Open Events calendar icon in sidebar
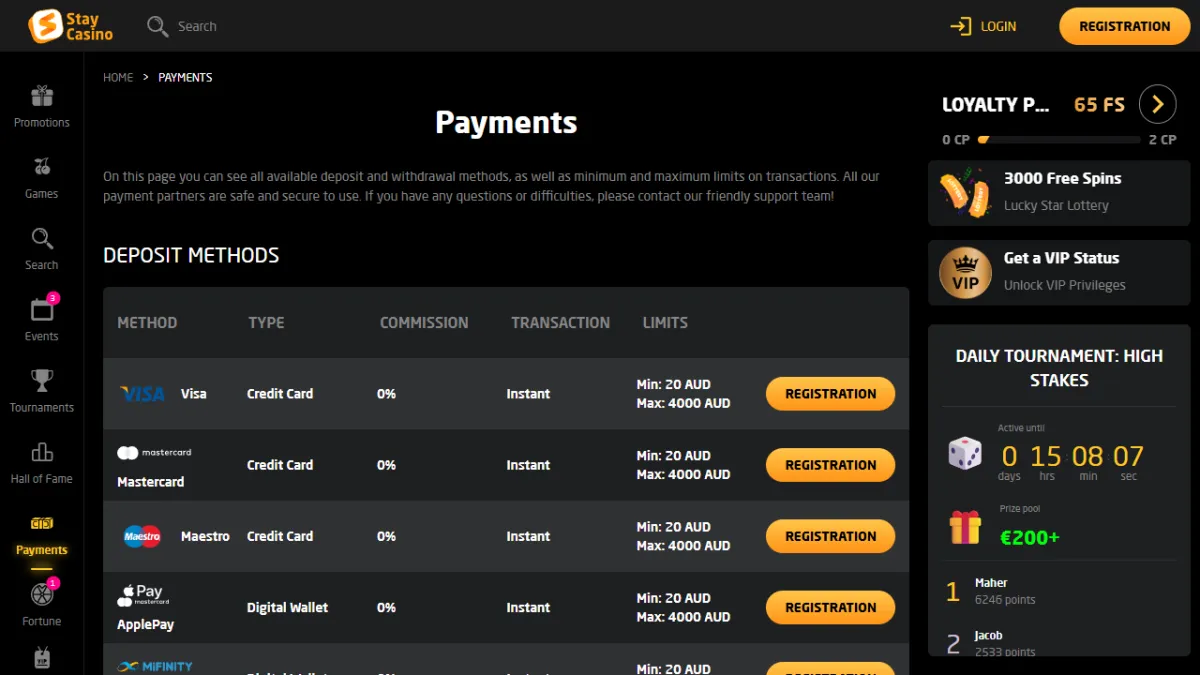The height and width of the screenshot is (675, 1200). point(42,309)
